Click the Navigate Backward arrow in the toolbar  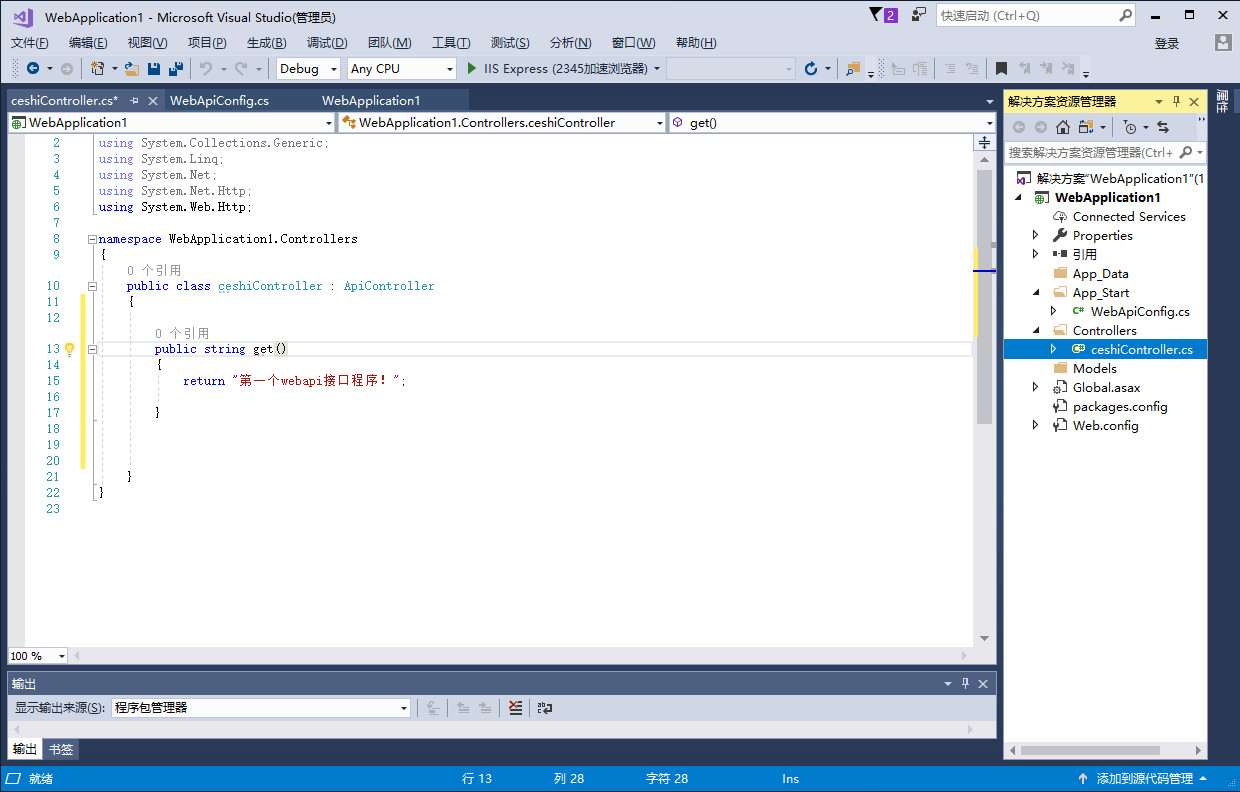[33, 69]
